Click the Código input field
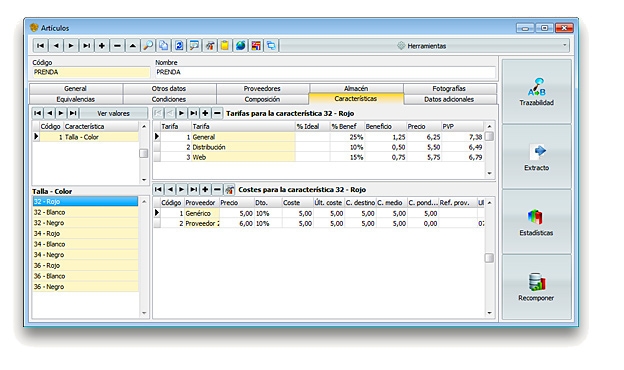The width and height of the screenshot is (624, 370). point(91,72)
